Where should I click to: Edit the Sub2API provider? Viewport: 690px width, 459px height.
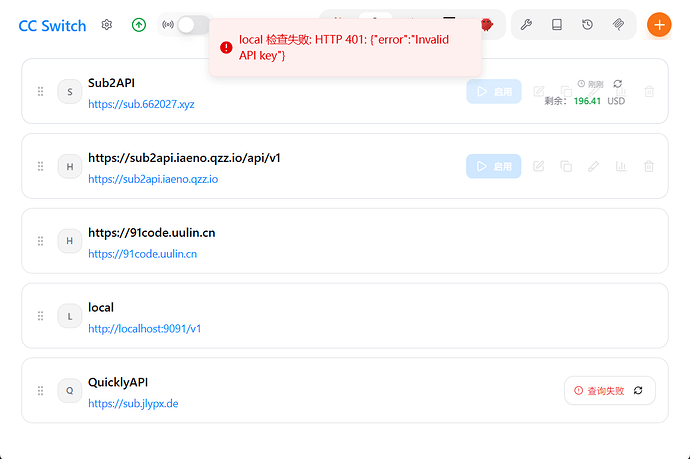(x=539, y=92)
